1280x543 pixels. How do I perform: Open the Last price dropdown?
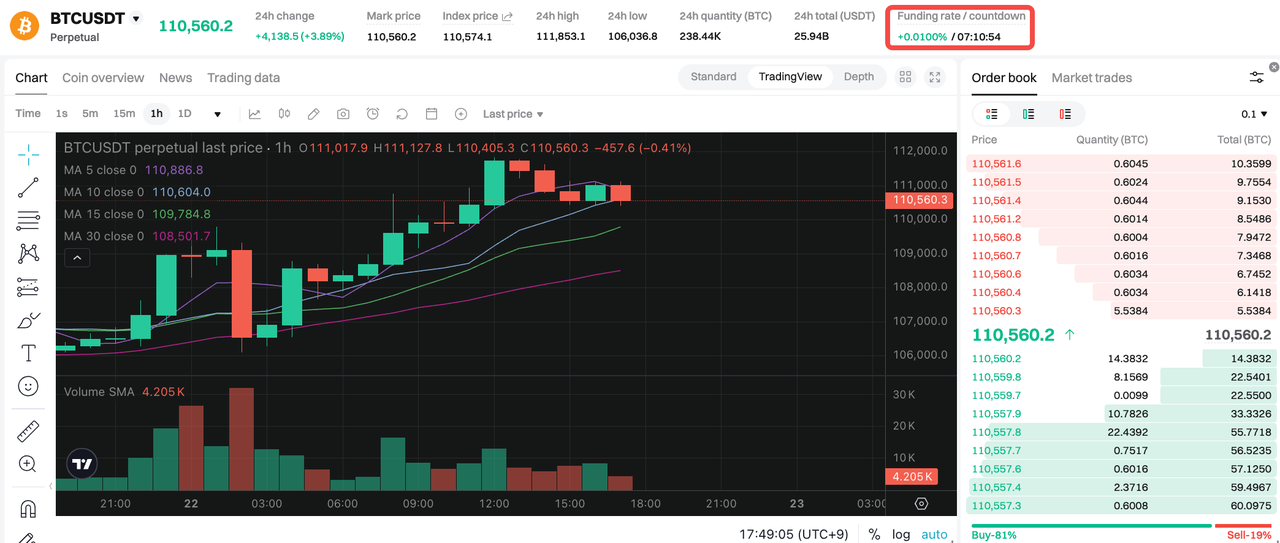point(513,114)
